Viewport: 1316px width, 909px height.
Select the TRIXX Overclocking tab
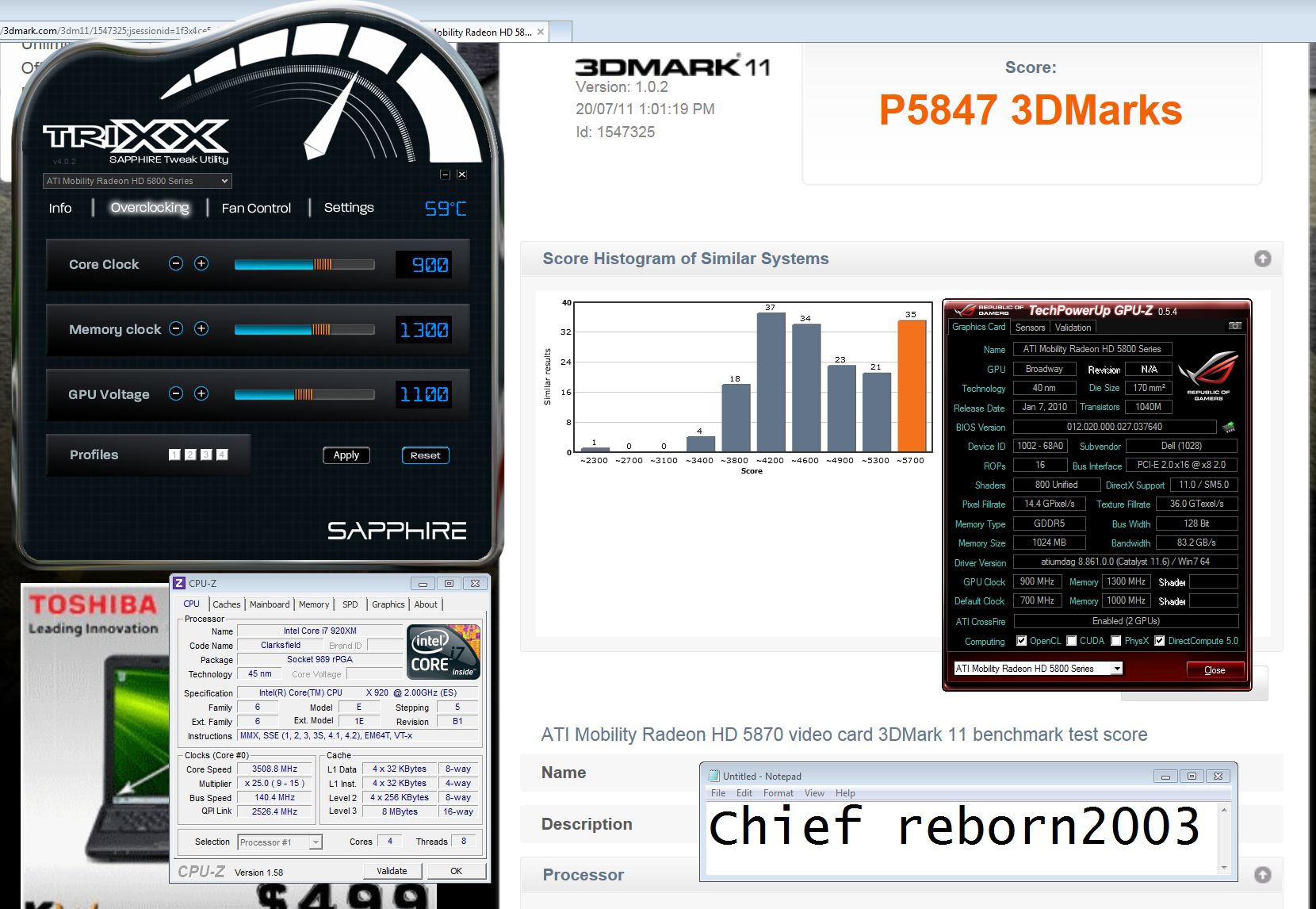point(150,208)
